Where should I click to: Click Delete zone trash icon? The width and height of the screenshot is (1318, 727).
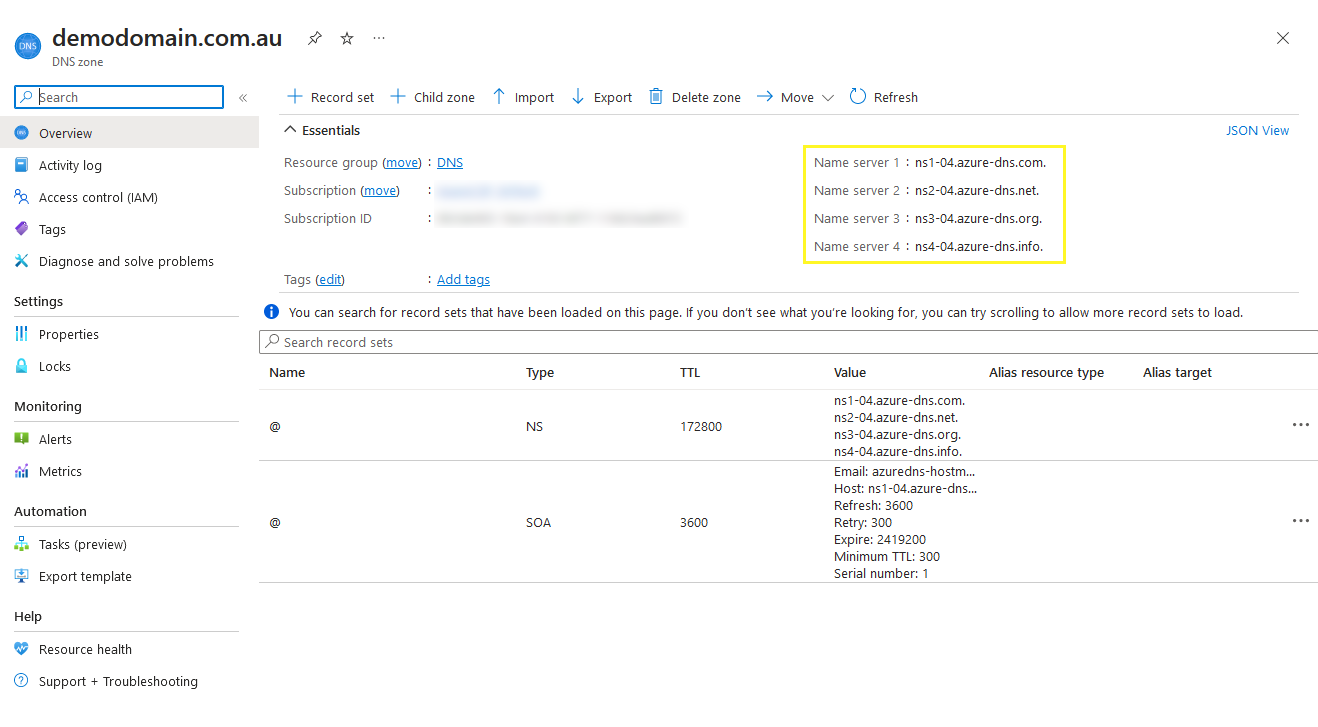(x=656, y=97)
